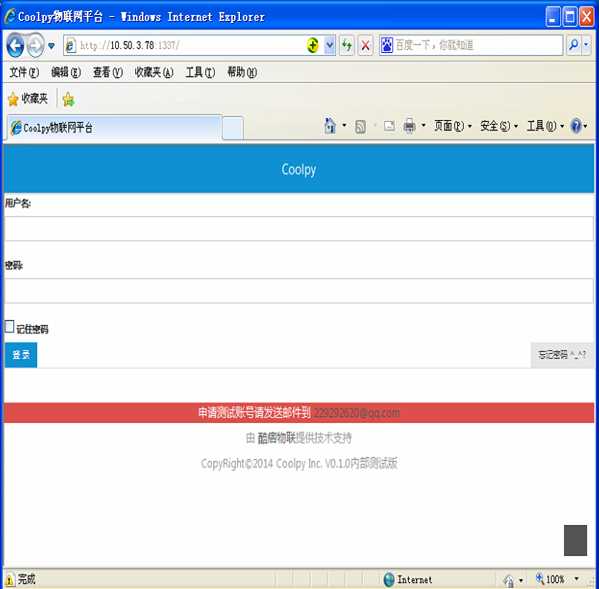The width and height of the screenshot is (599, 589).
Task: Open recent pages dropdown beside Forward button
Action: click(x=51, y=46)
